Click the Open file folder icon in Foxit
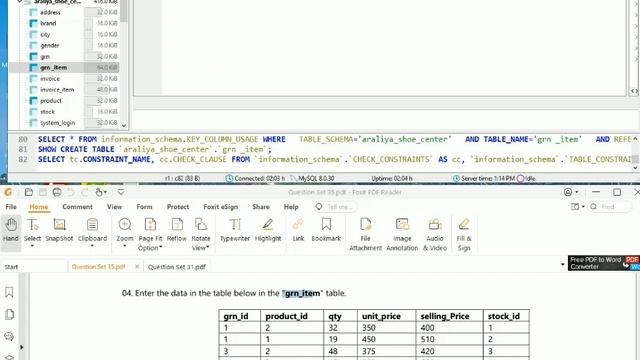 click(x=29, y=192)
